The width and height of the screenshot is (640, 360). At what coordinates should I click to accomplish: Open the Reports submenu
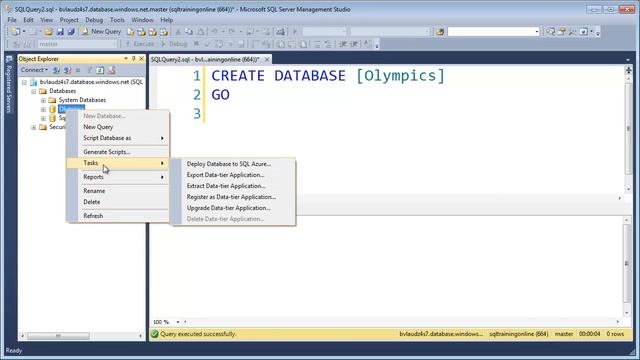pos(118,177)
